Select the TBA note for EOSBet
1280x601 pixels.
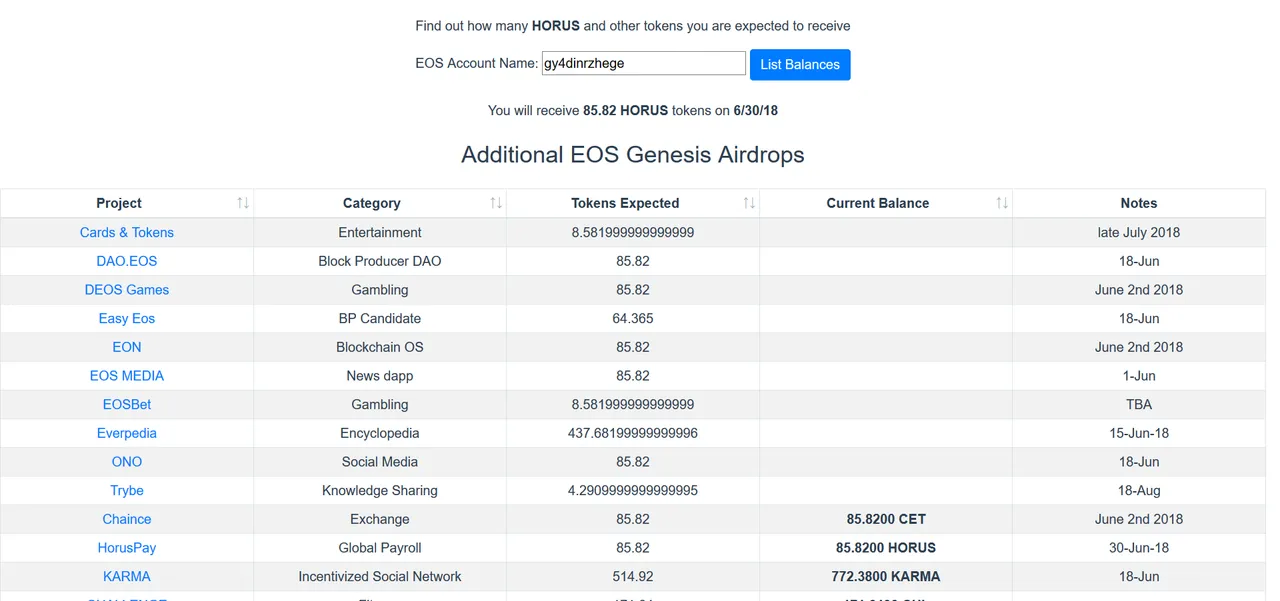click(1139, 404)
